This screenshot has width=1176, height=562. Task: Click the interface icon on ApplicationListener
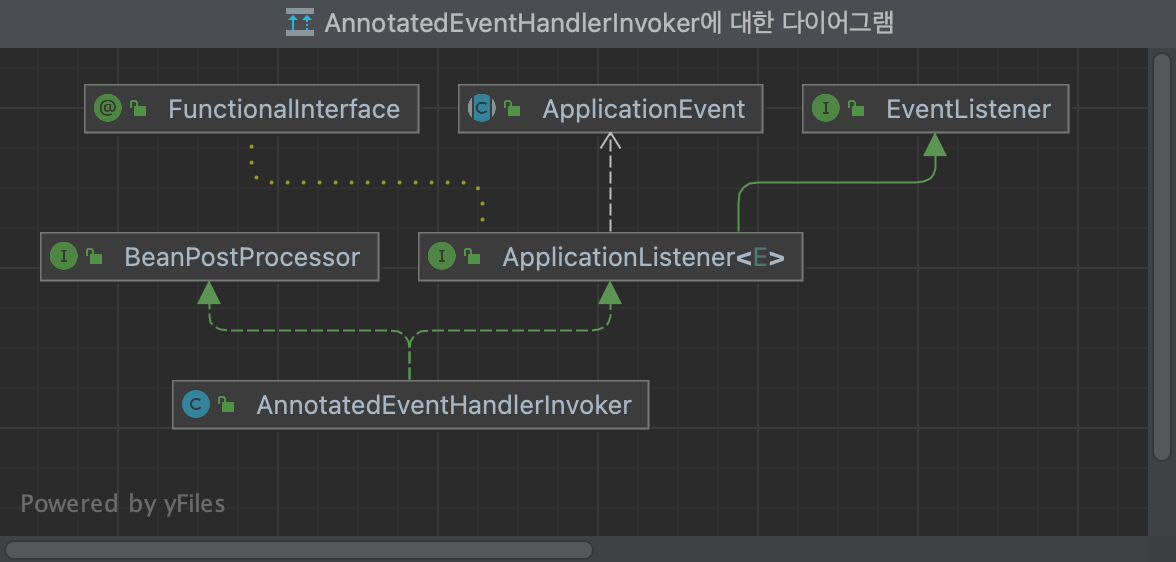pos(442,257)
